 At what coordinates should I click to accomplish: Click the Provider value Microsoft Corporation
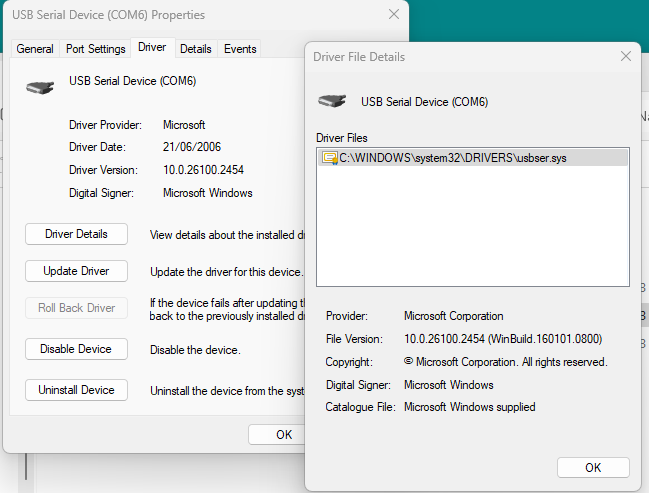click(454, 316)
